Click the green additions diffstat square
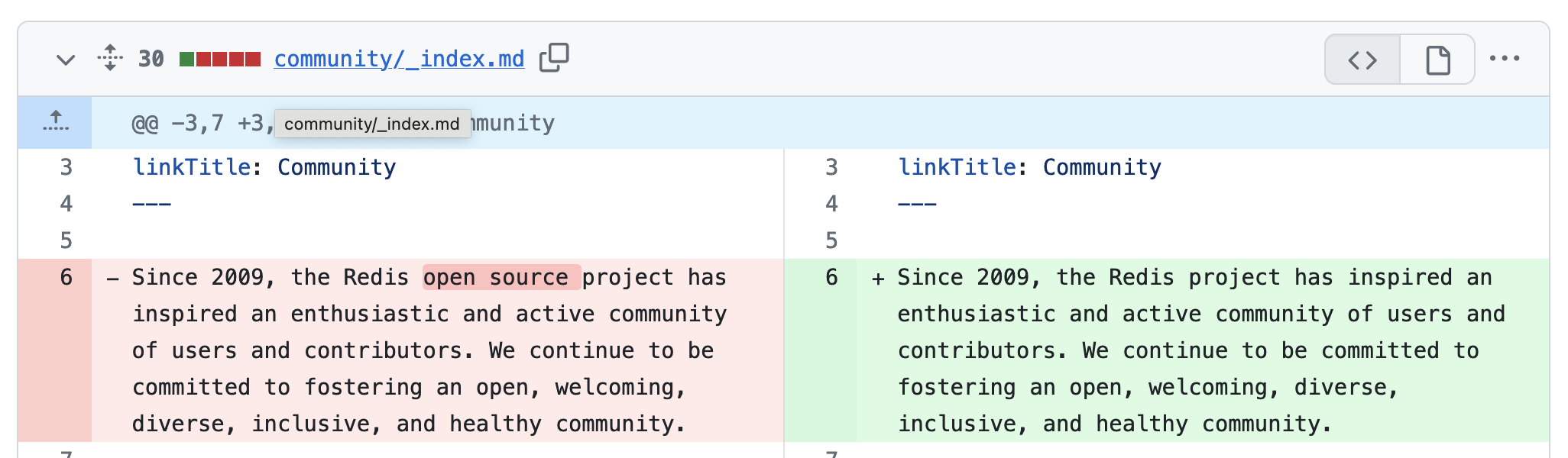The image size is (1568, 458). click(186, 59)
